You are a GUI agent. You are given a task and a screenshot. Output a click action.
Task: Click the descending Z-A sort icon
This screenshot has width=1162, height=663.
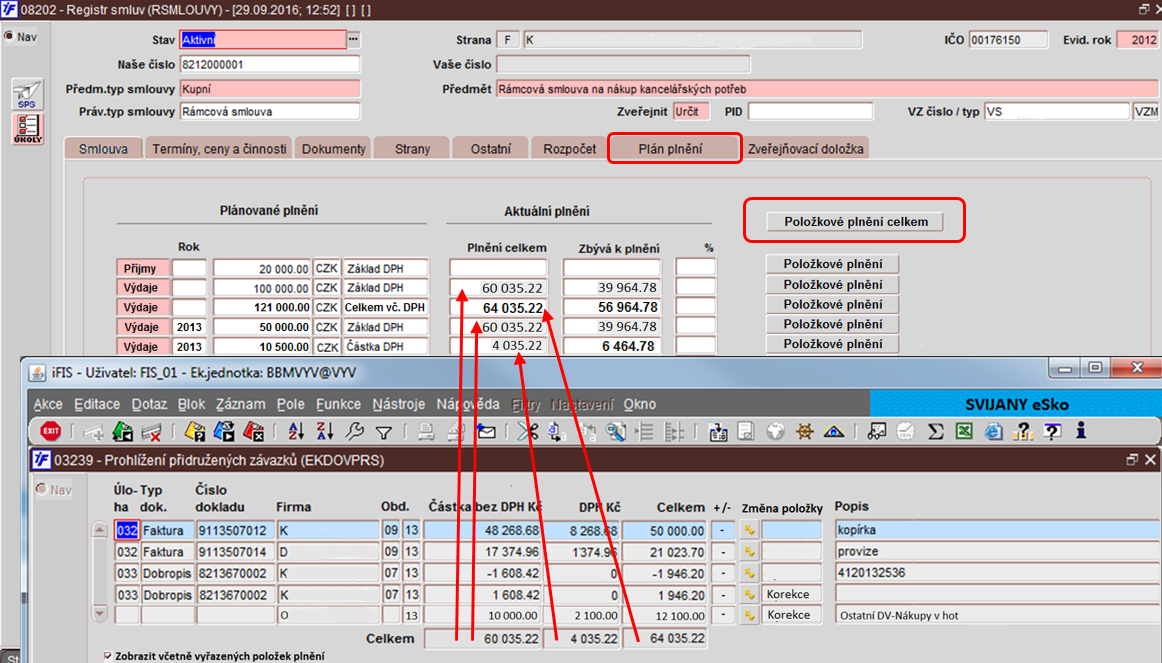click(x=325, y=431)
